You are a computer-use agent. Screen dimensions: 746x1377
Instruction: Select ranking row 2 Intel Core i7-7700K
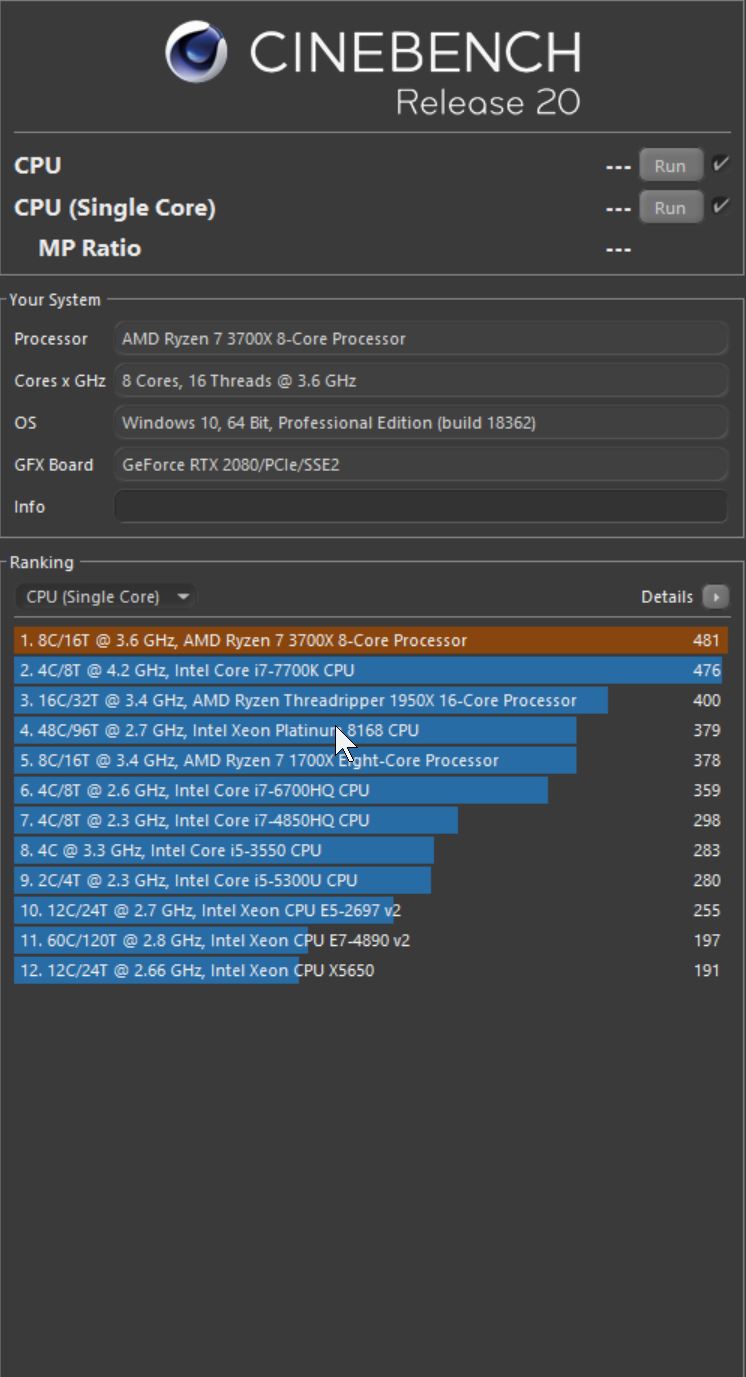[x=371, y=670]
